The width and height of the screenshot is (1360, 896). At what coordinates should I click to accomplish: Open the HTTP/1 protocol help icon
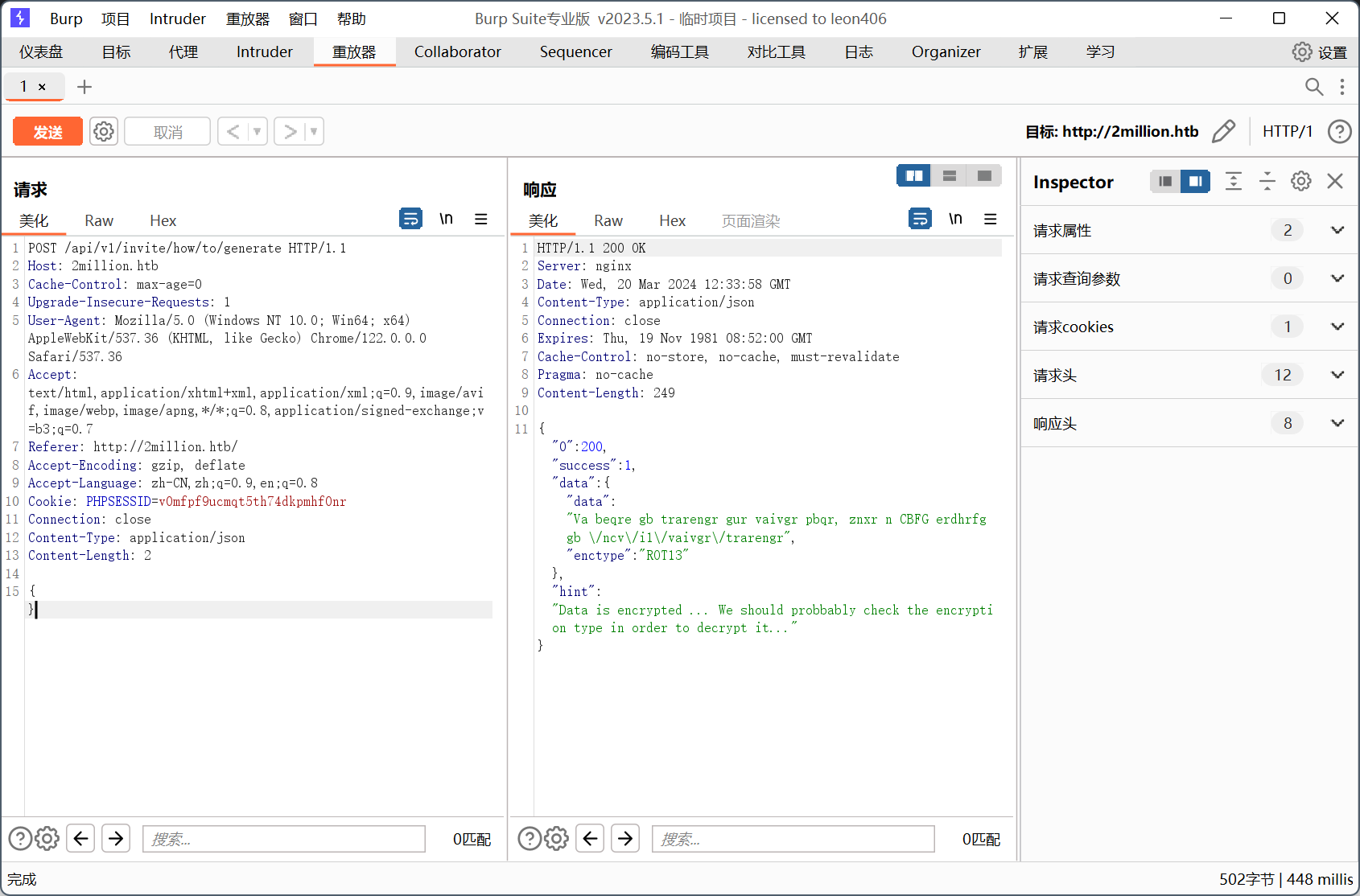[x=1339, y=131]
